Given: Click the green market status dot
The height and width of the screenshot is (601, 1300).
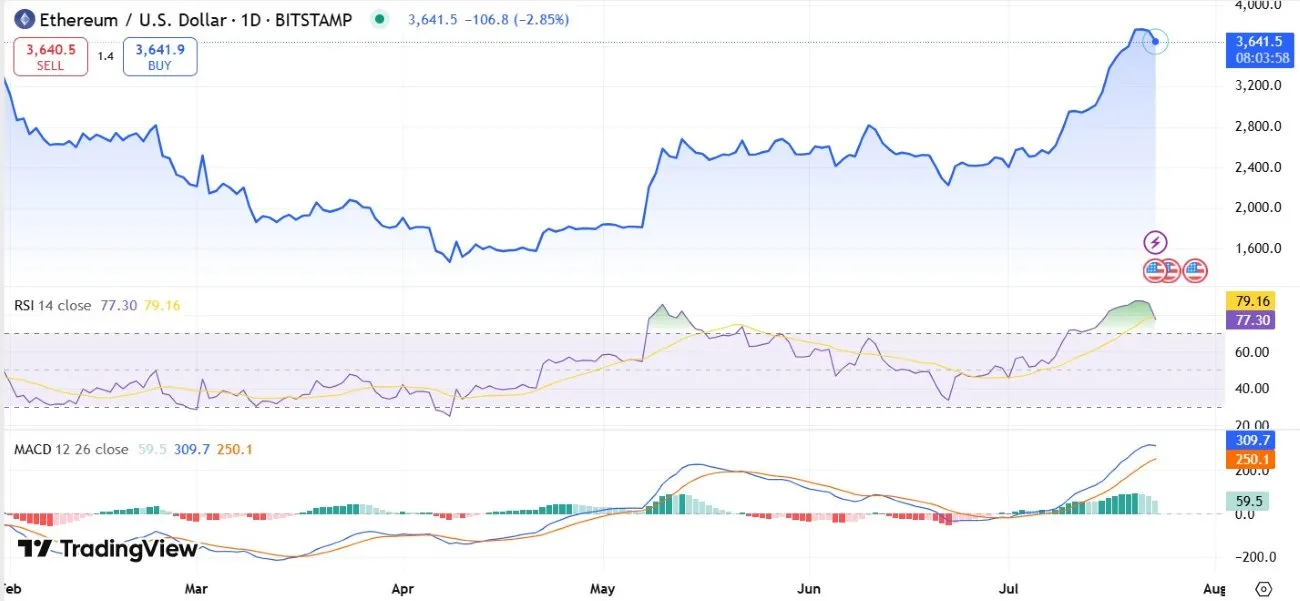Looking at the screenshot, I should coord(378,18).
